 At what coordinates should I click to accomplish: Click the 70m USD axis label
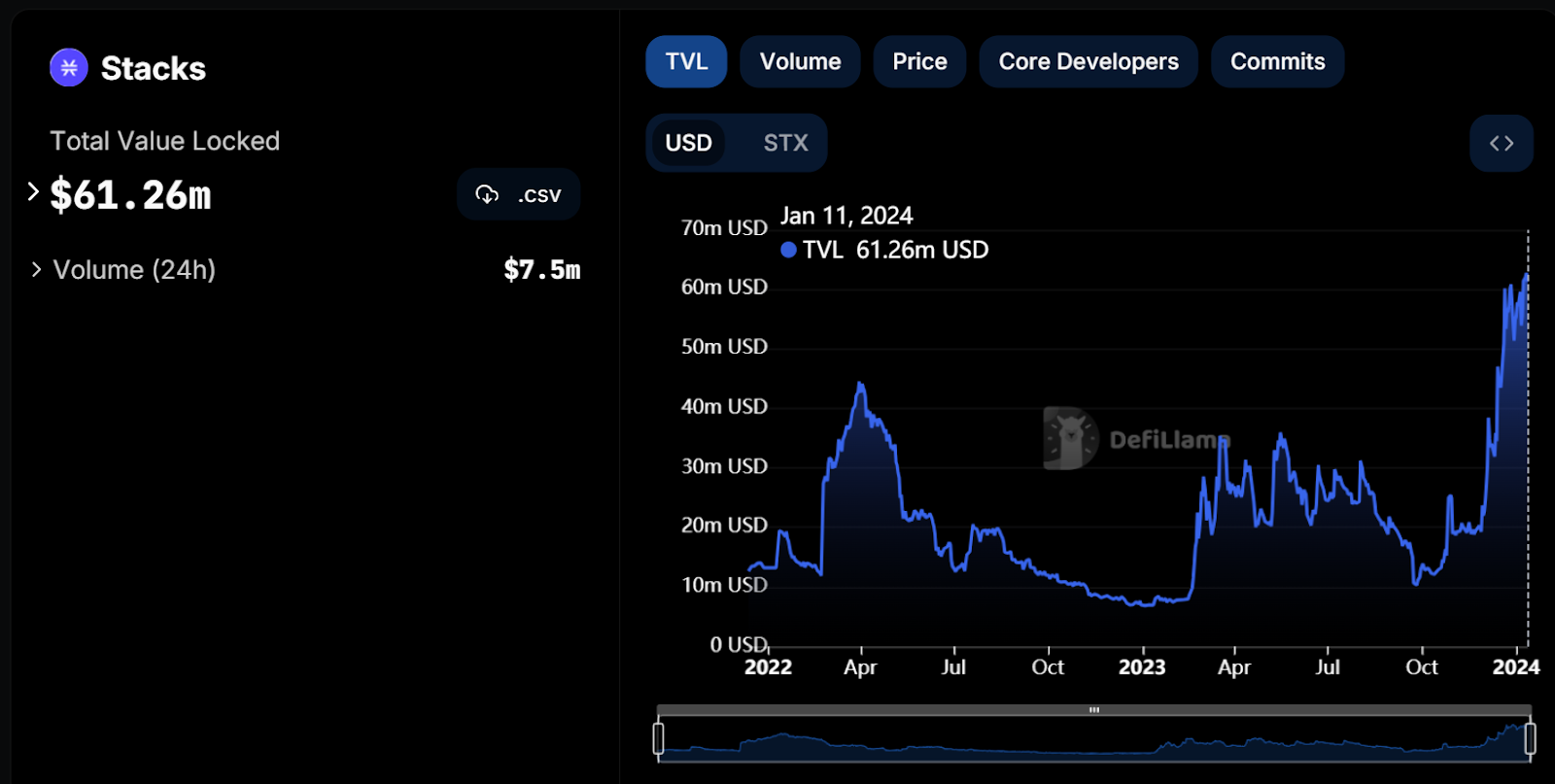coord(724,227)
